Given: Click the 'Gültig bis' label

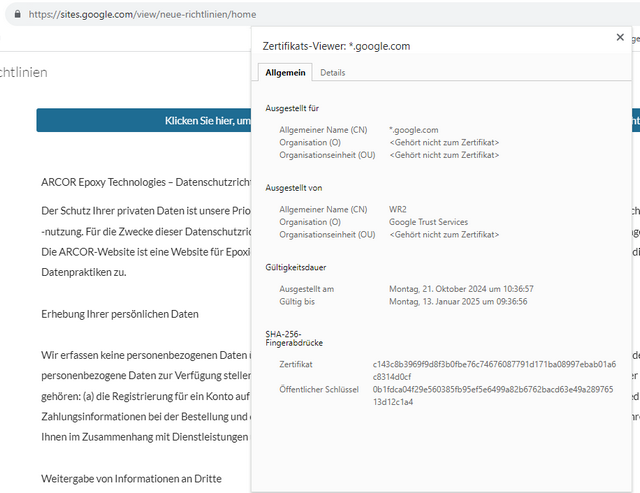Looking at the screenshot, I should [297, 302].
